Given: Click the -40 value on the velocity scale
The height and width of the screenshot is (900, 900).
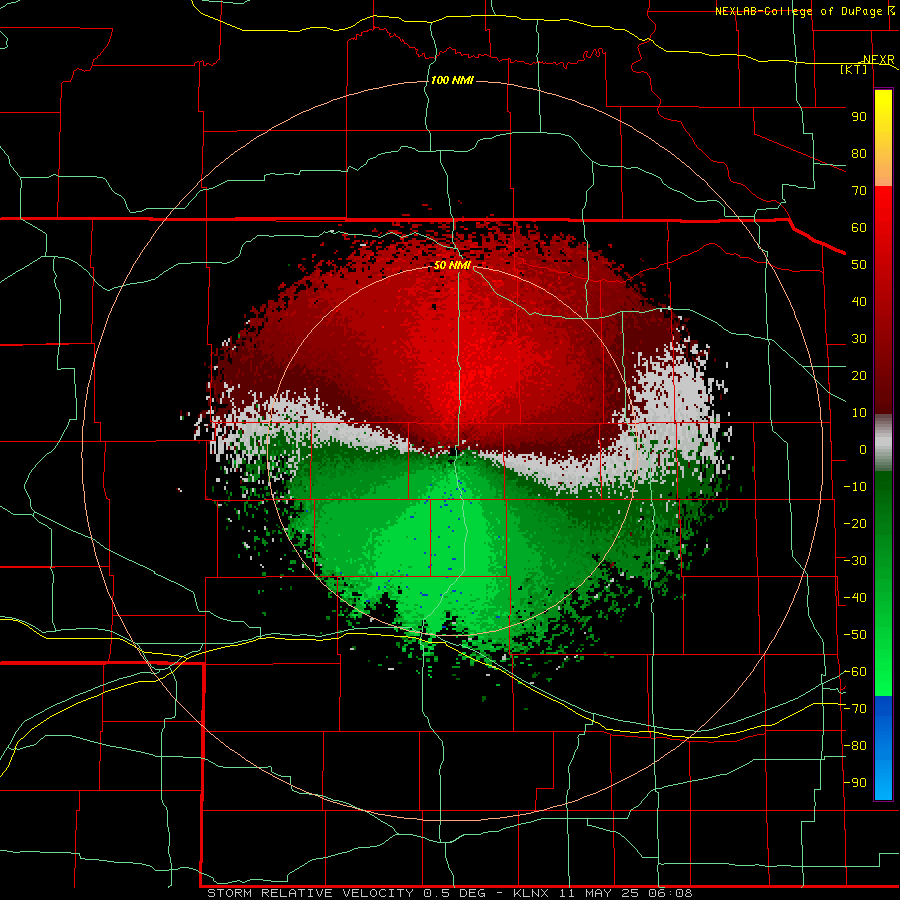Looking at the screenshot, I should tap(855, 598).
